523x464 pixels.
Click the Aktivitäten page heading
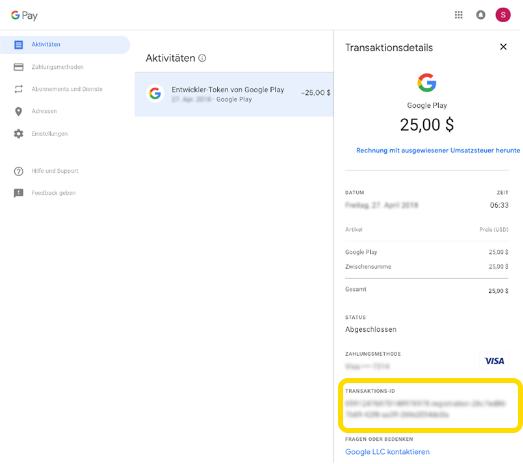click(x=170, y=58)
